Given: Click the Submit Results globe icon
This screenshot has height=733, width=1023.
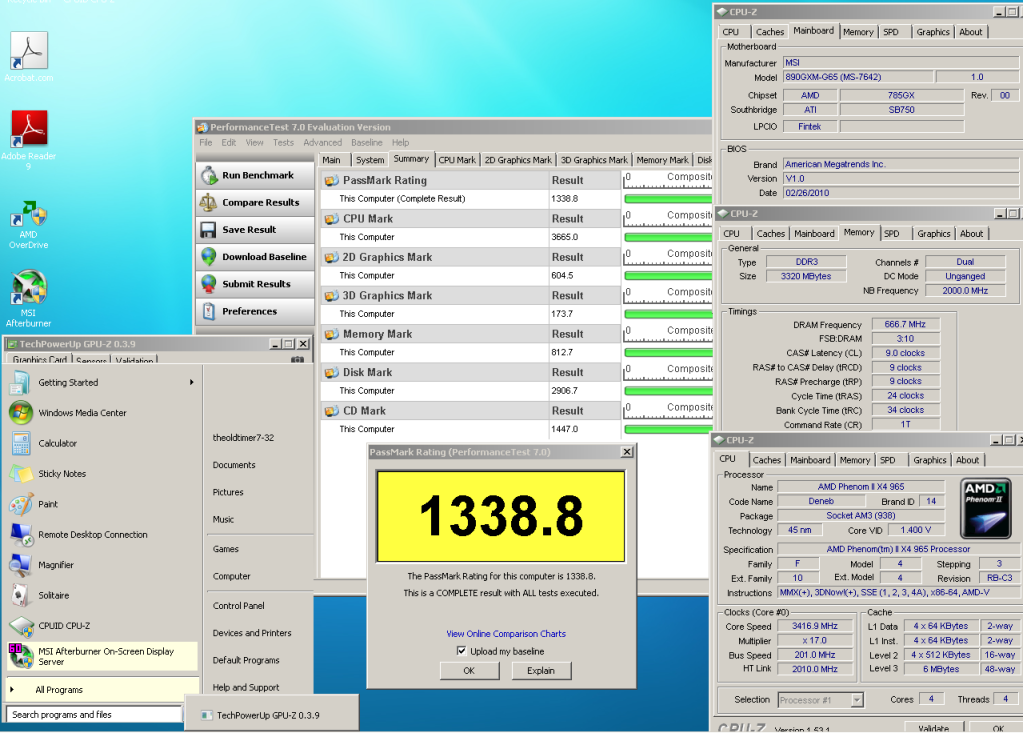Looking at the screenshot, I should coord(209,284).
